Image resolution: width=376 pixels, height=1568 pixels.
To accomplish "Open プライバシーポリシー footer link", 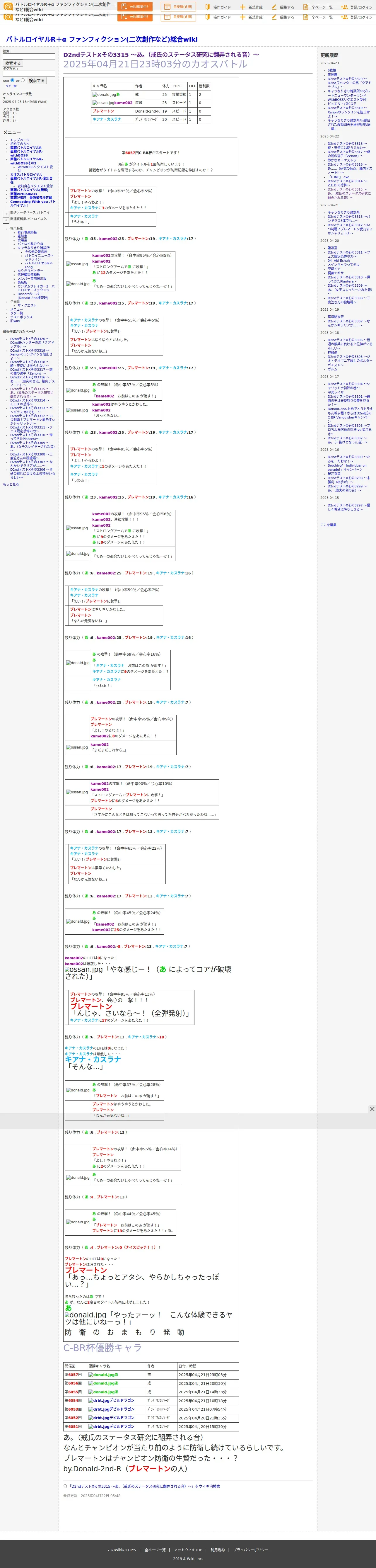I will point(251,1550).
